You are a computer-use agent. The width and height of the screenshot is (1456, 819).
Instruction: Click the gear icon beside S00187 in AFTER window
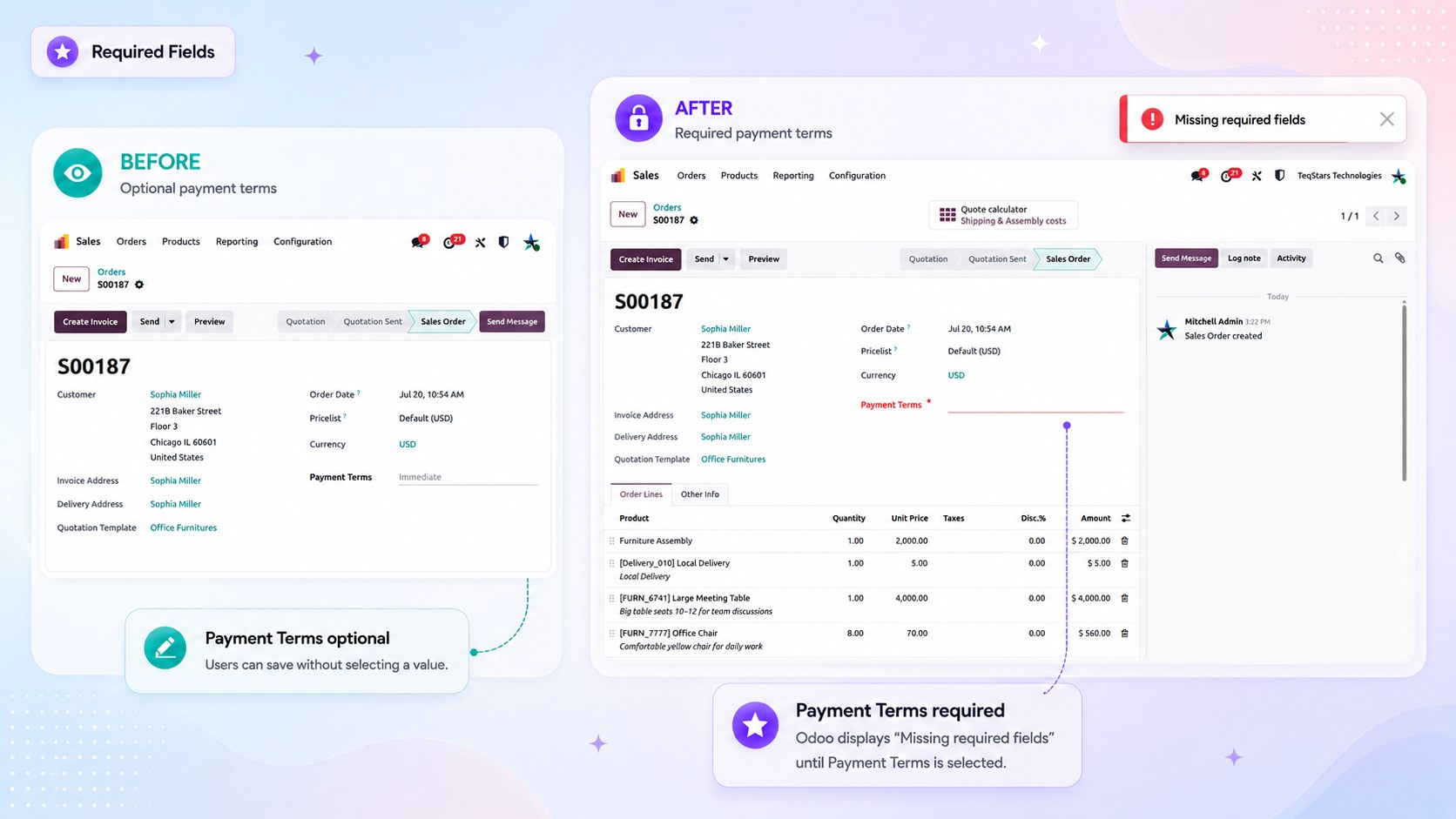coord(694,220)
